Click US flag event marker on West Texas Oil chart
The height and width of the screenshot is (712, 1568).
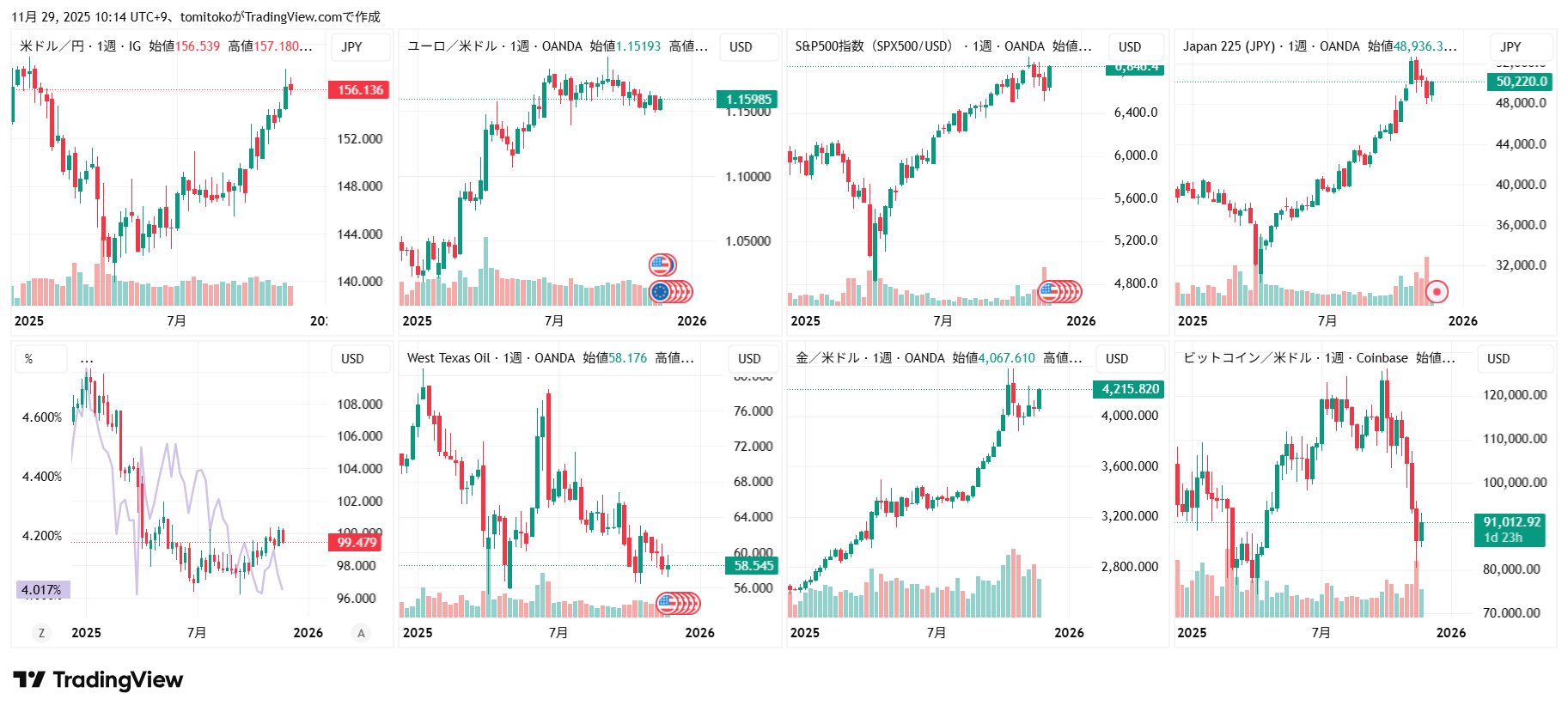tap(668, 604)
